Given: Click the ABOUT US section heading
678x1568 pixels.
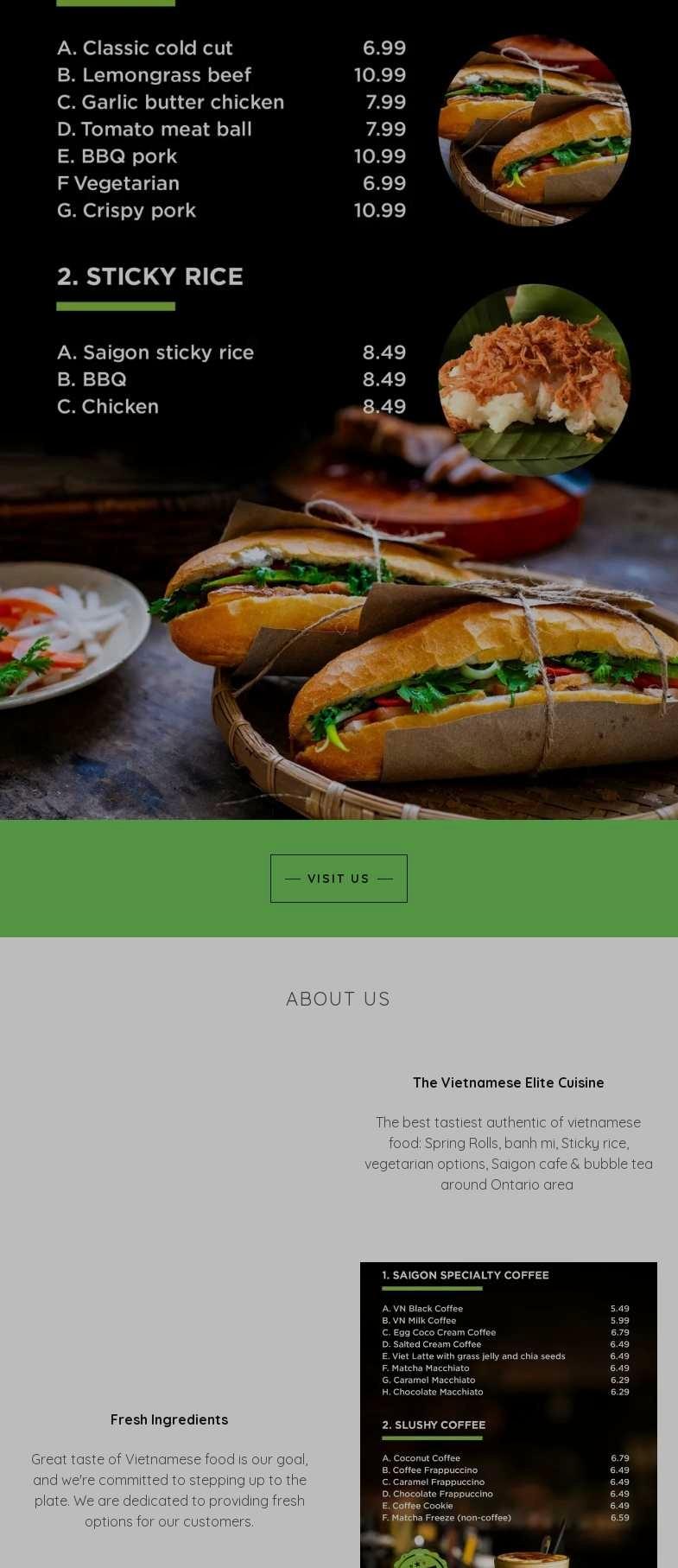Looking at the screenshot, I should [x=339, y=999].
